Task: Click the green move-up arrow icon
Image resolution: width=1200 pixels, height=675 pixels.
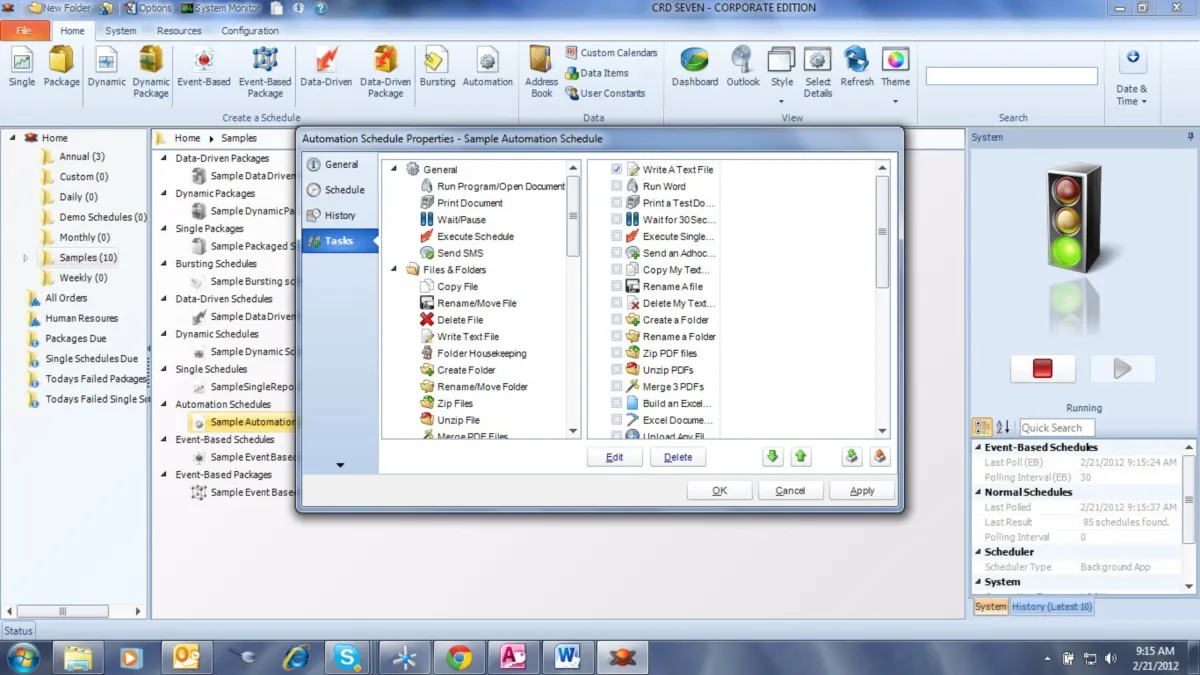Action: [x=800, y=457]
